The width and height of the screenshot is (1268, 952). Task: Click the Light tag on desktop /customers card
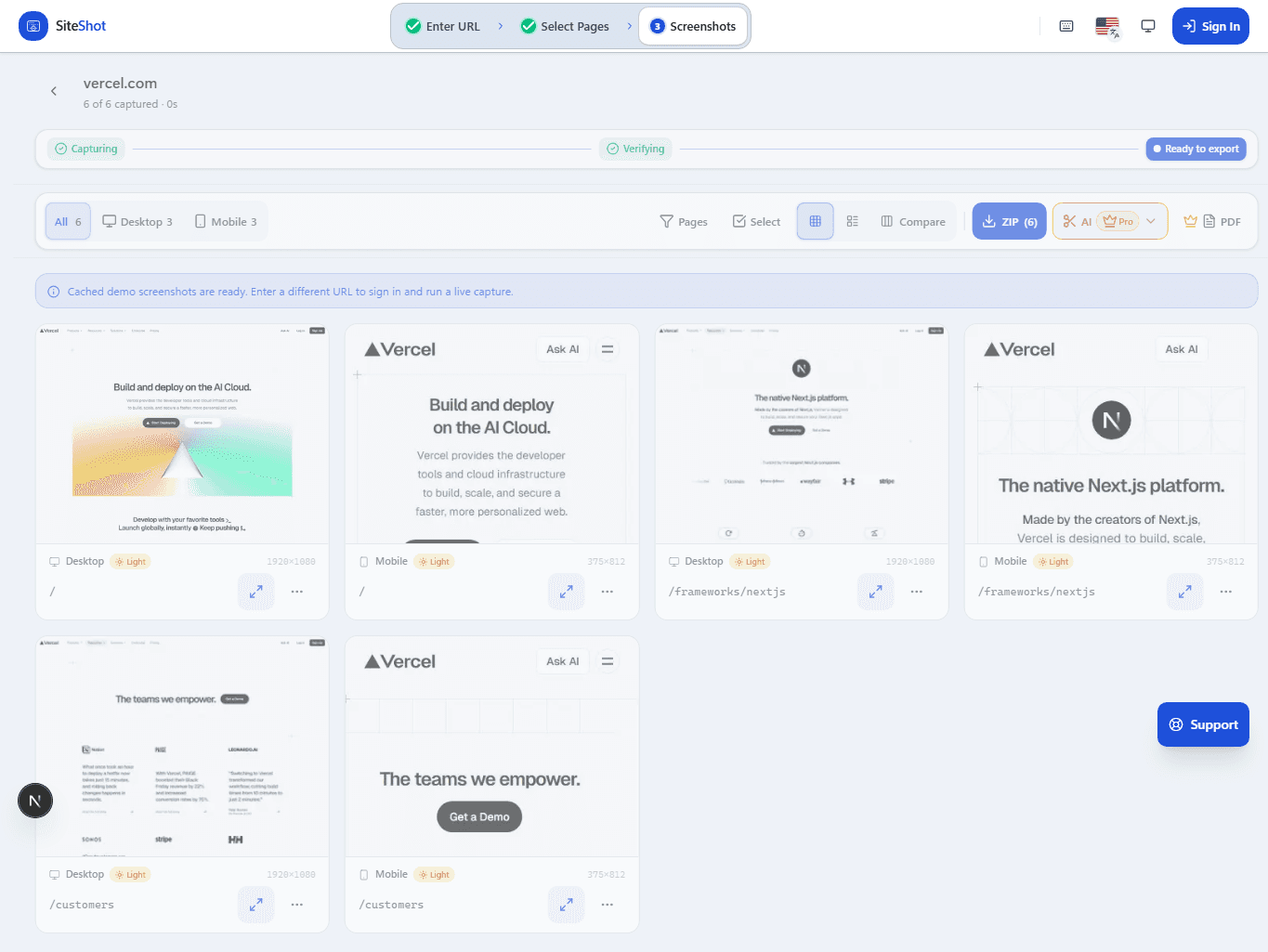point(130,875)
